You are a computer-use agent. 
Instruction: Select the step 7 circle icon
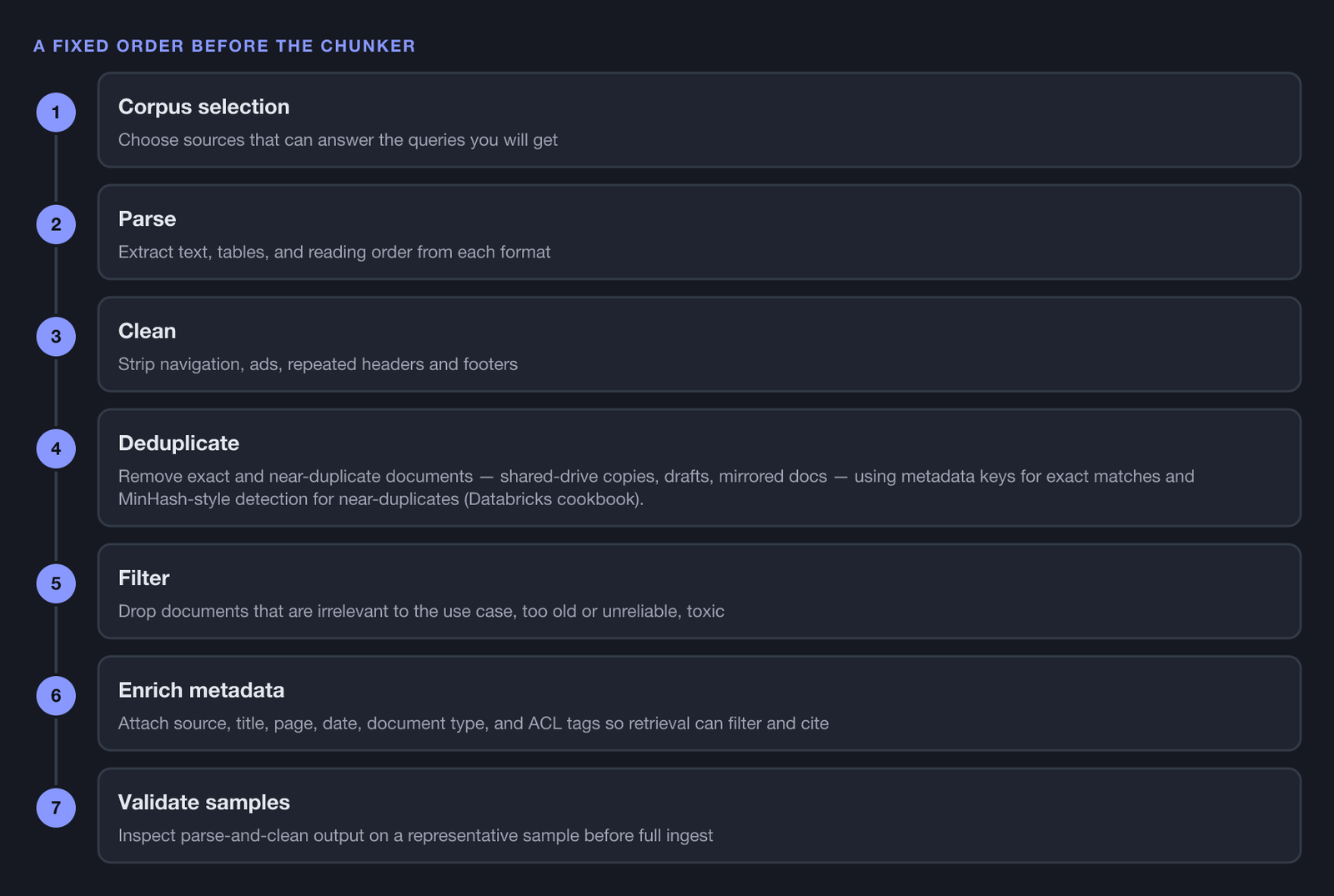pos(56,808)
